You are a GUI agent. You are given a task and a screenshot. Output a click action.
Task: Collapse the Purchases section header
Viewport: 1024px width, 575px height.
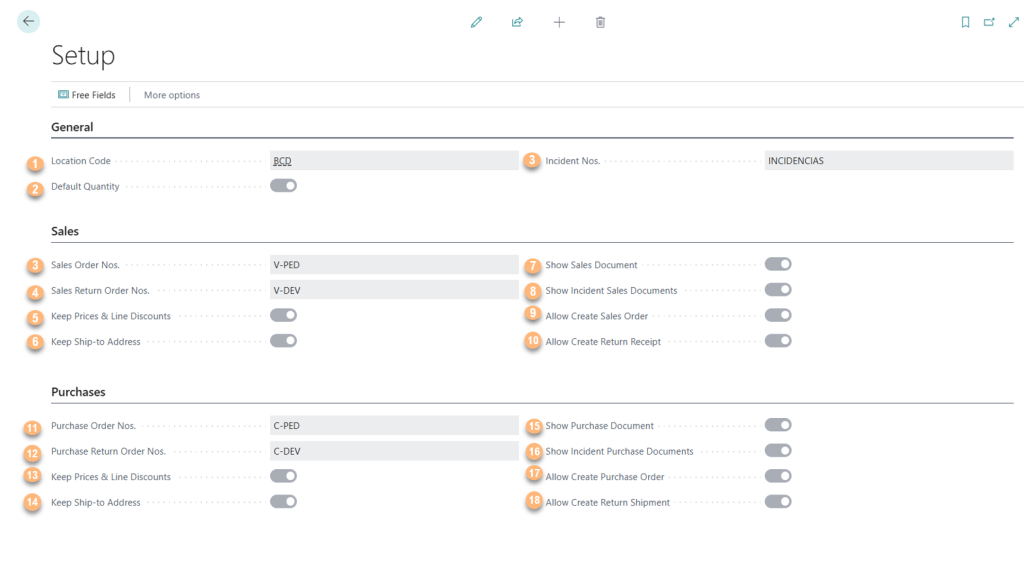coord(78,392)
